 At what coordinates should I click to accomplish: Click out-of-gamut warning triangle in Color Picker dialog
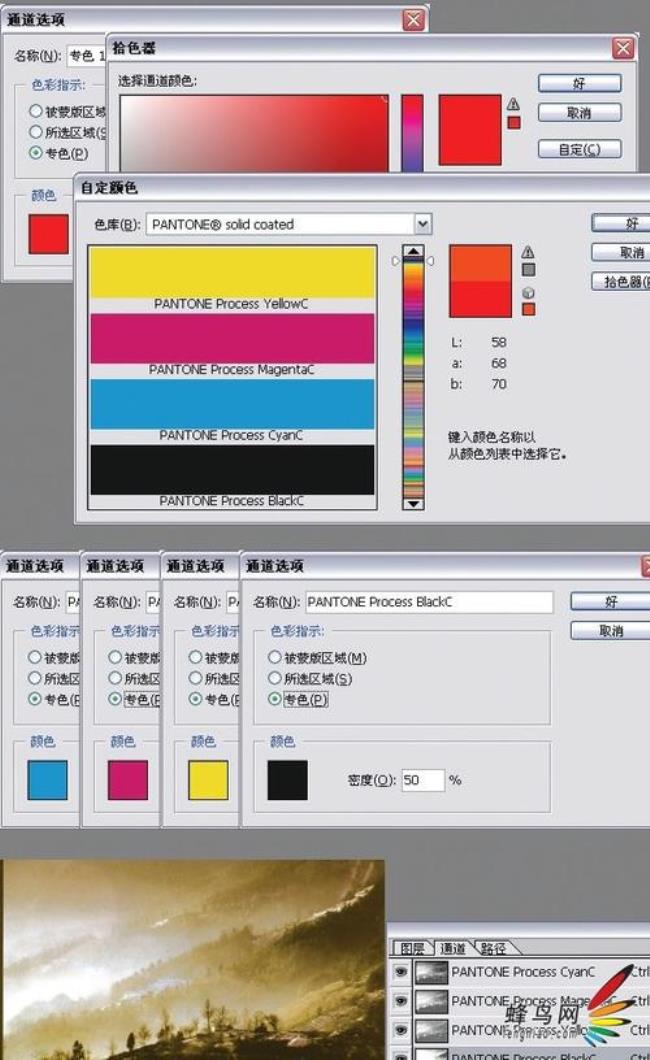[514, 104]
